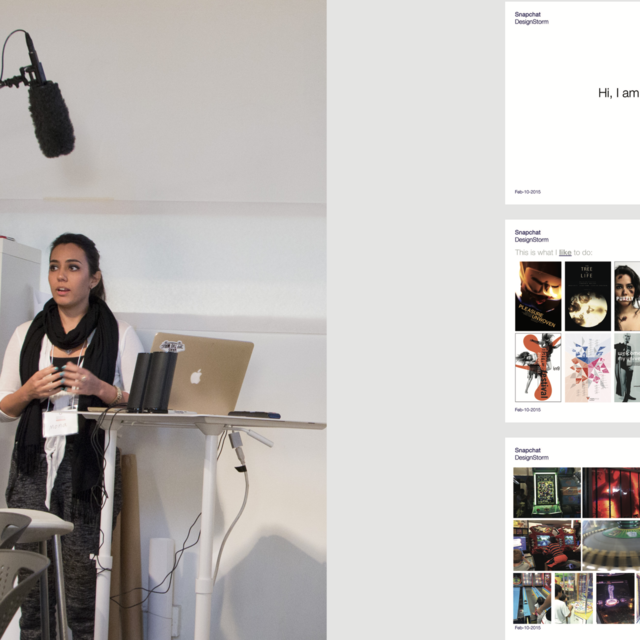Click 'Feb-10-2015' date on first slide

(527, 192)
